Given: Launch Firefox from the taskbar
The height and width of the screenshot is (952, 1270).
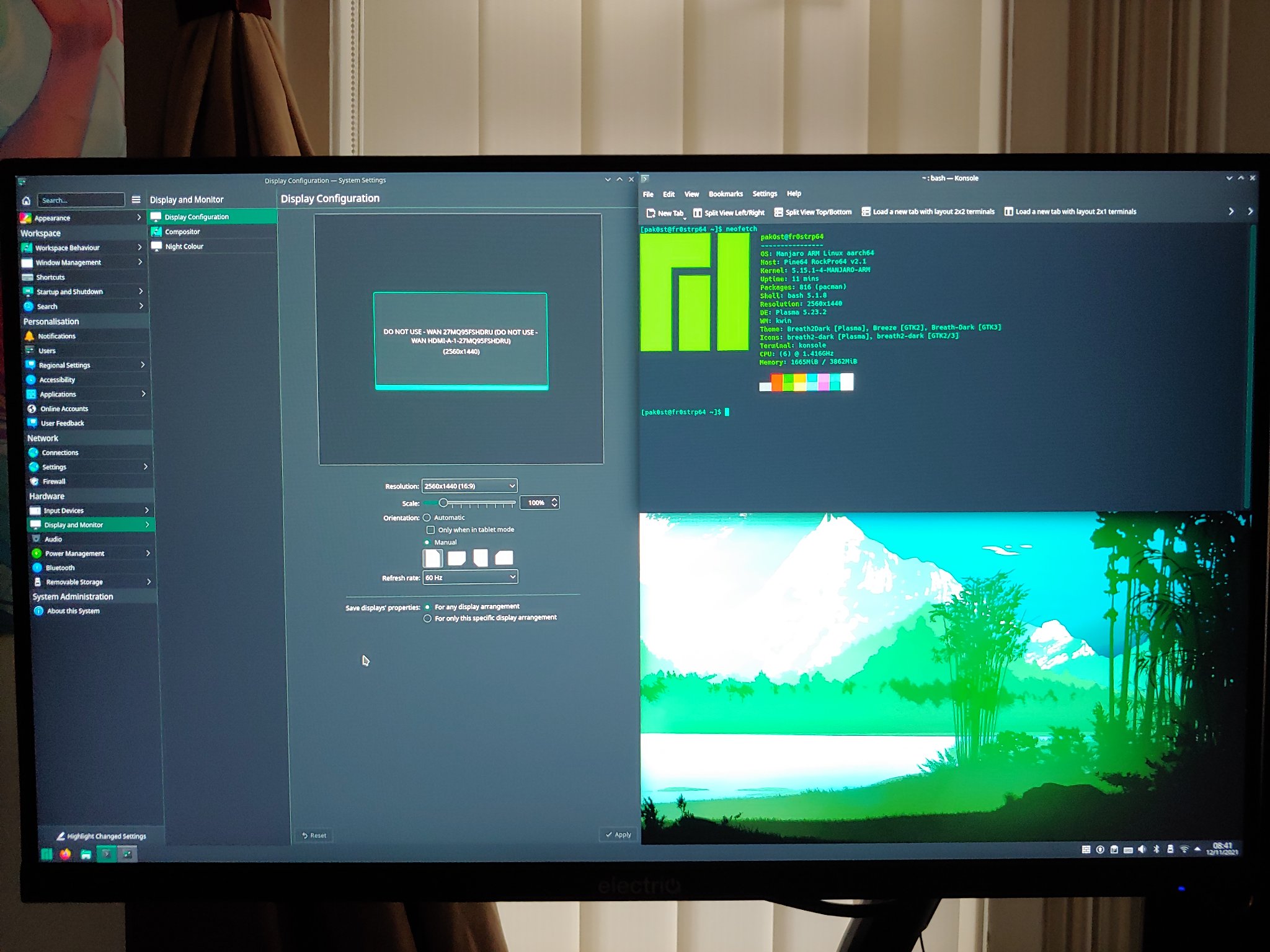Looking at the screenshot, I should pyautogui.click(x=65, y=854).
